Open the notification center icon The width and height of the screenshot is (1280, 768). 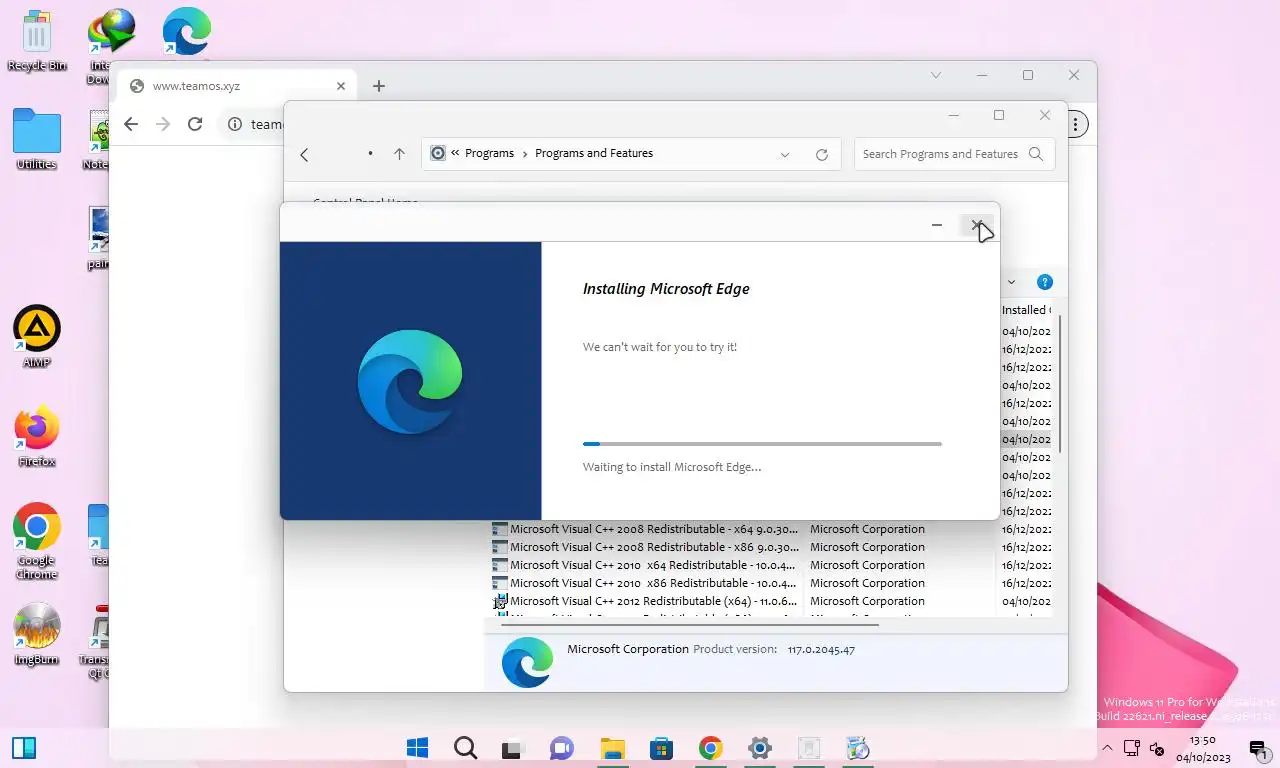tap(1258, 748)
